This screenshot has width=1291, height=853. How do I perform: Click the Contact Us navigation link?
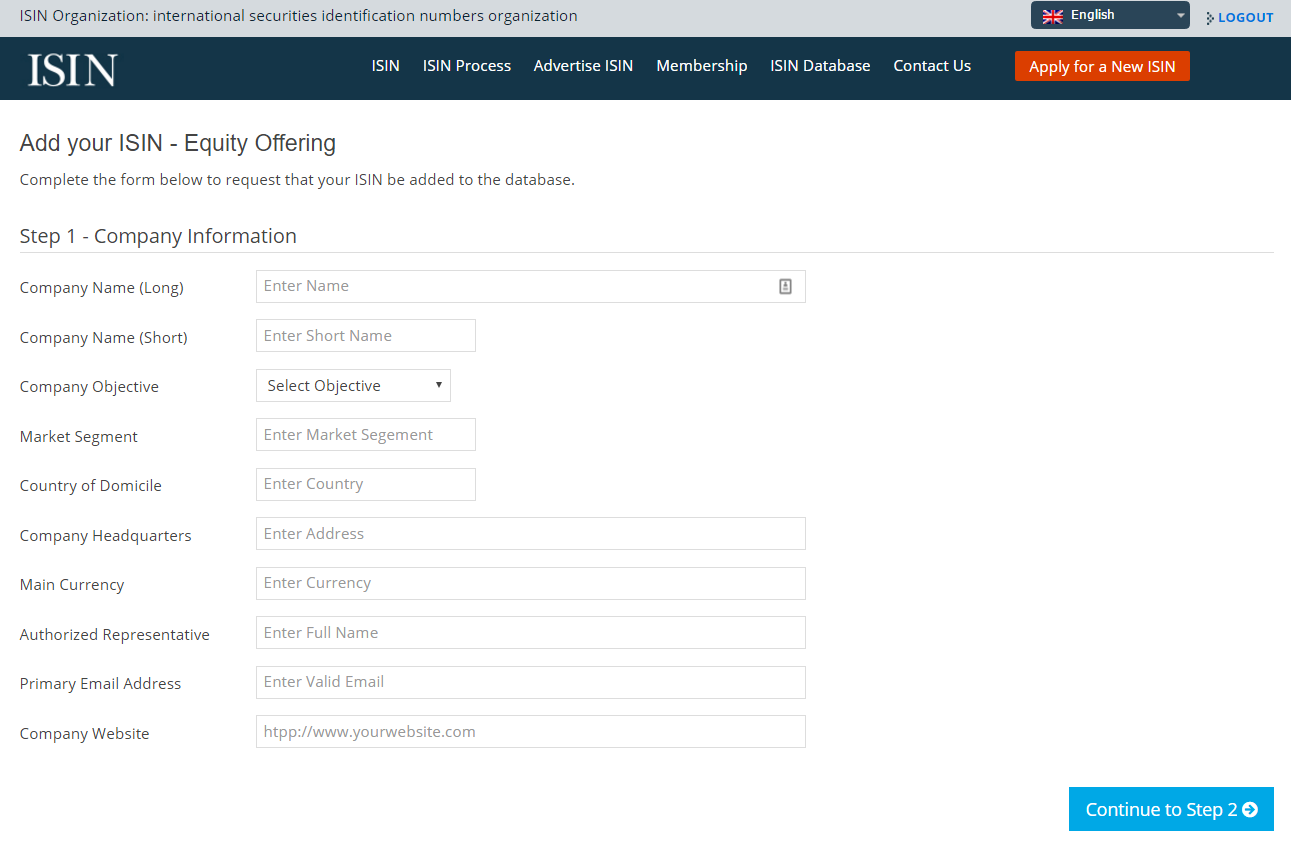[x=932, y=66]
